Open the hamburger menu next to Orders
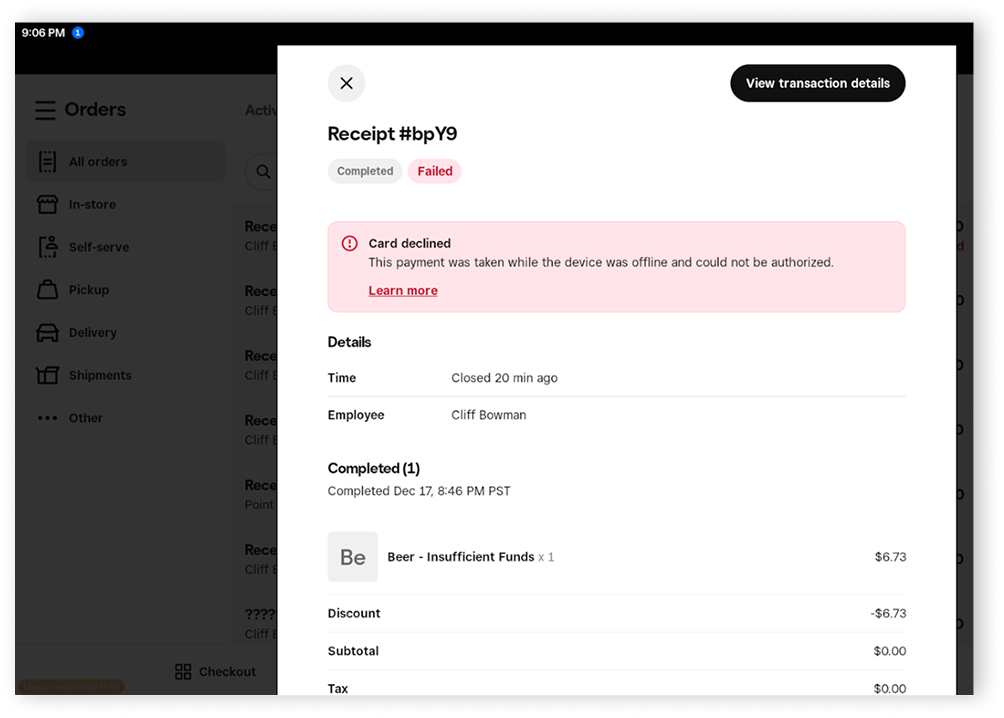This screenshot has height=718, width=1004. 45,110
